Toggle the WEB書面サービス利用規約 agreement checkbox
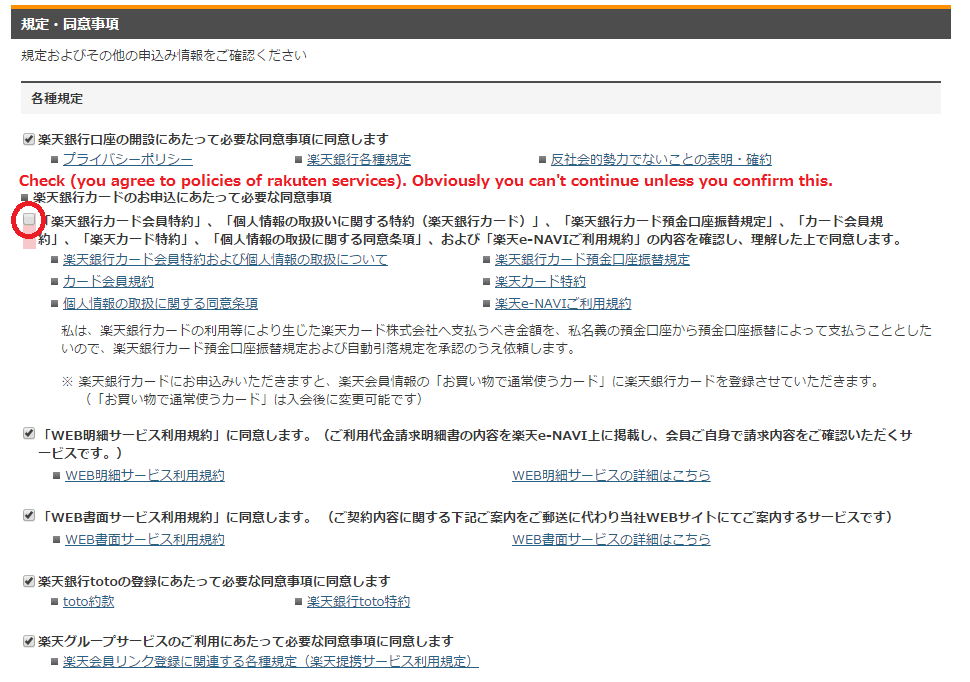Viewport: 970px width, 682px height. tap(28, 515)
